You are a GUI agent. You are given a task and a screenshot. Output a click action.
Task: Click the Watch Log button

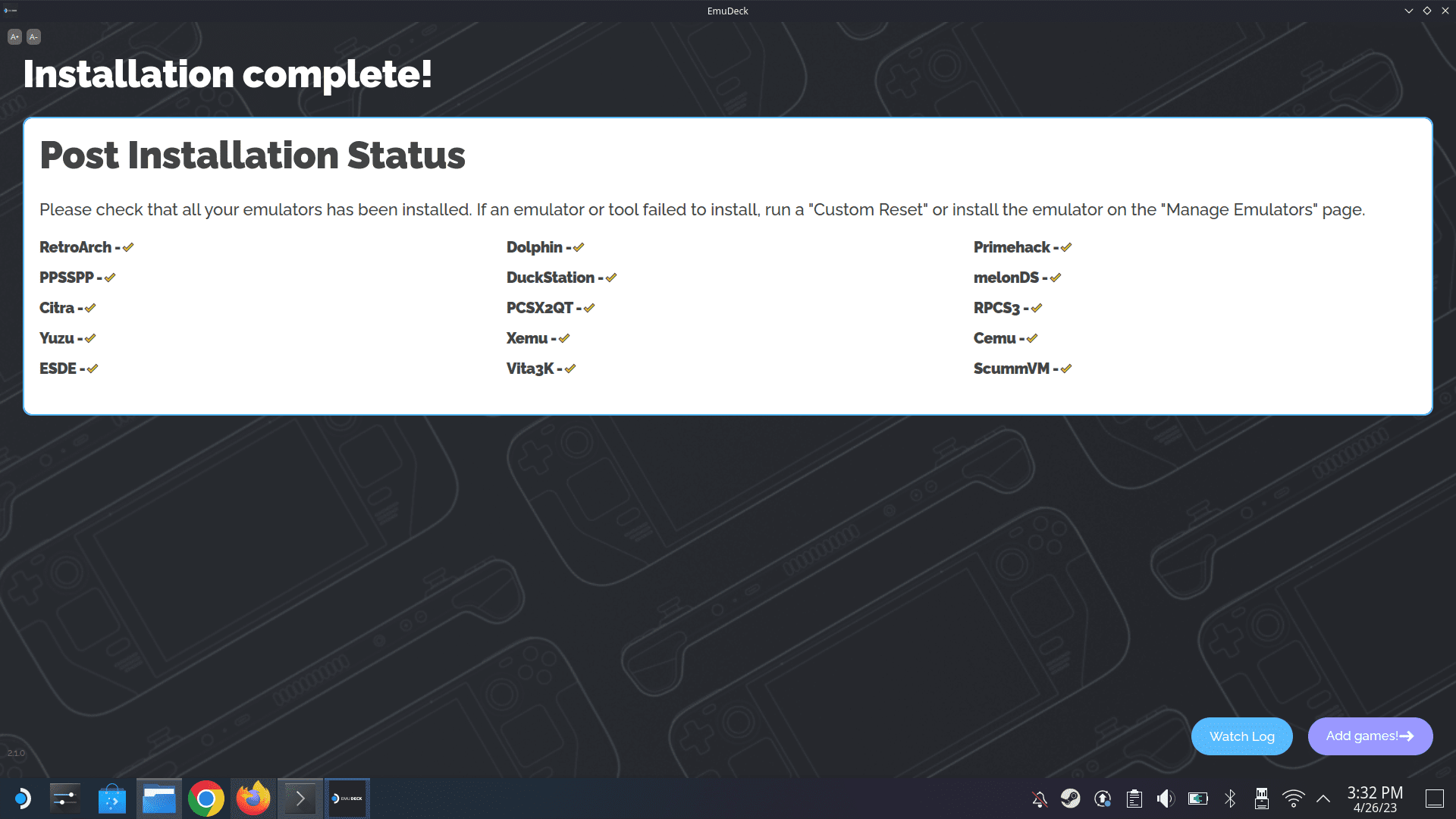(1242, 736)
